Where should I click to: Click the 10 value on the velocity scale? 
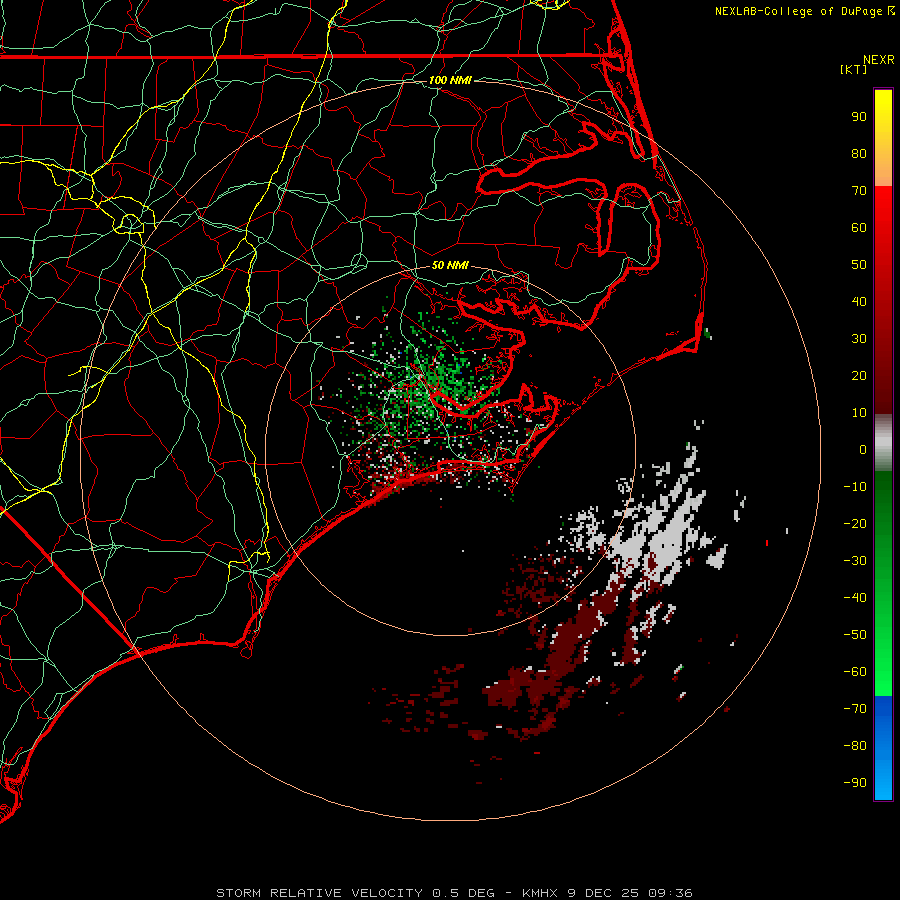click(859, 413)
